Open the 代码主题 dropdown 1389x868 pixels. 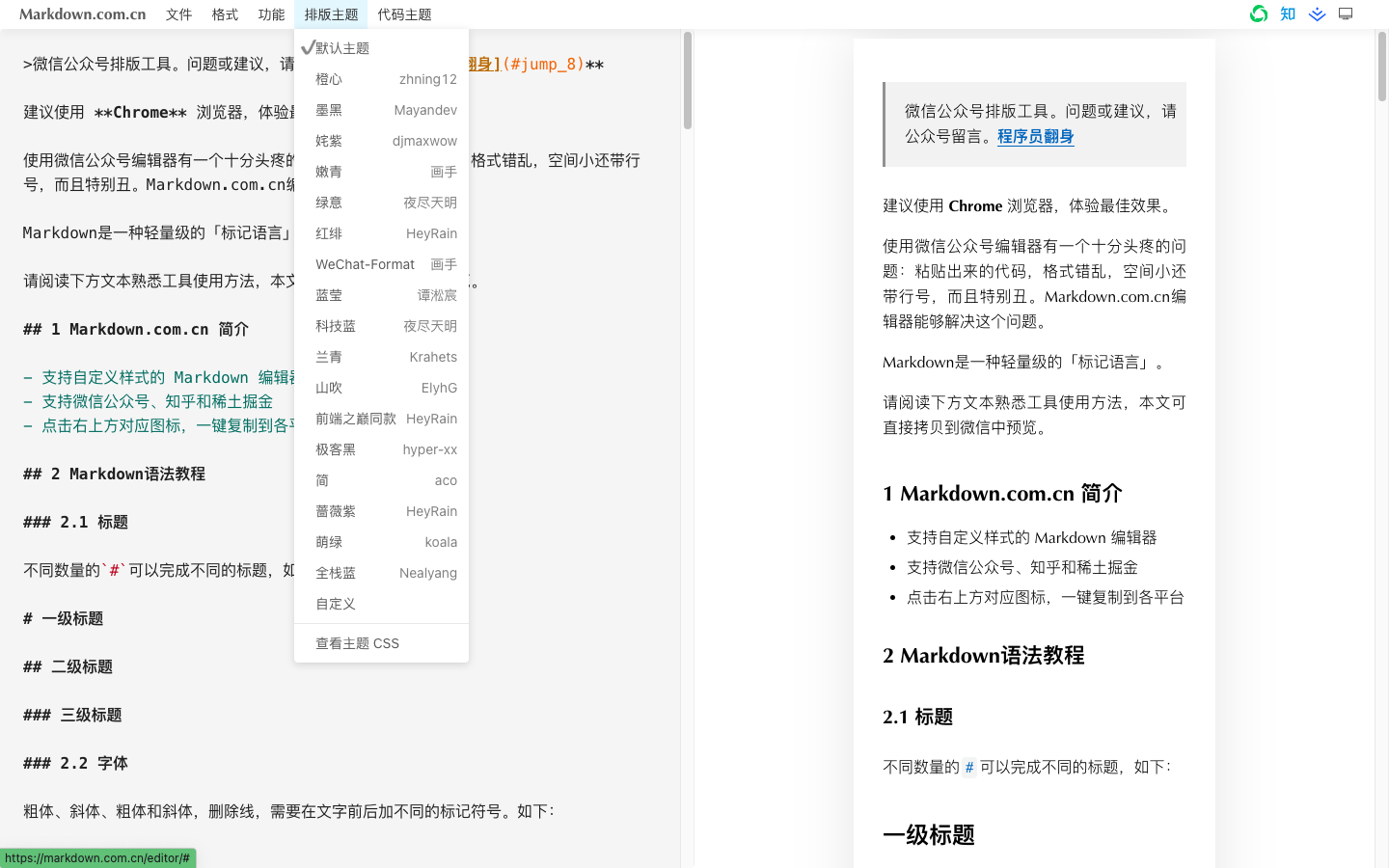pos(404,14)
